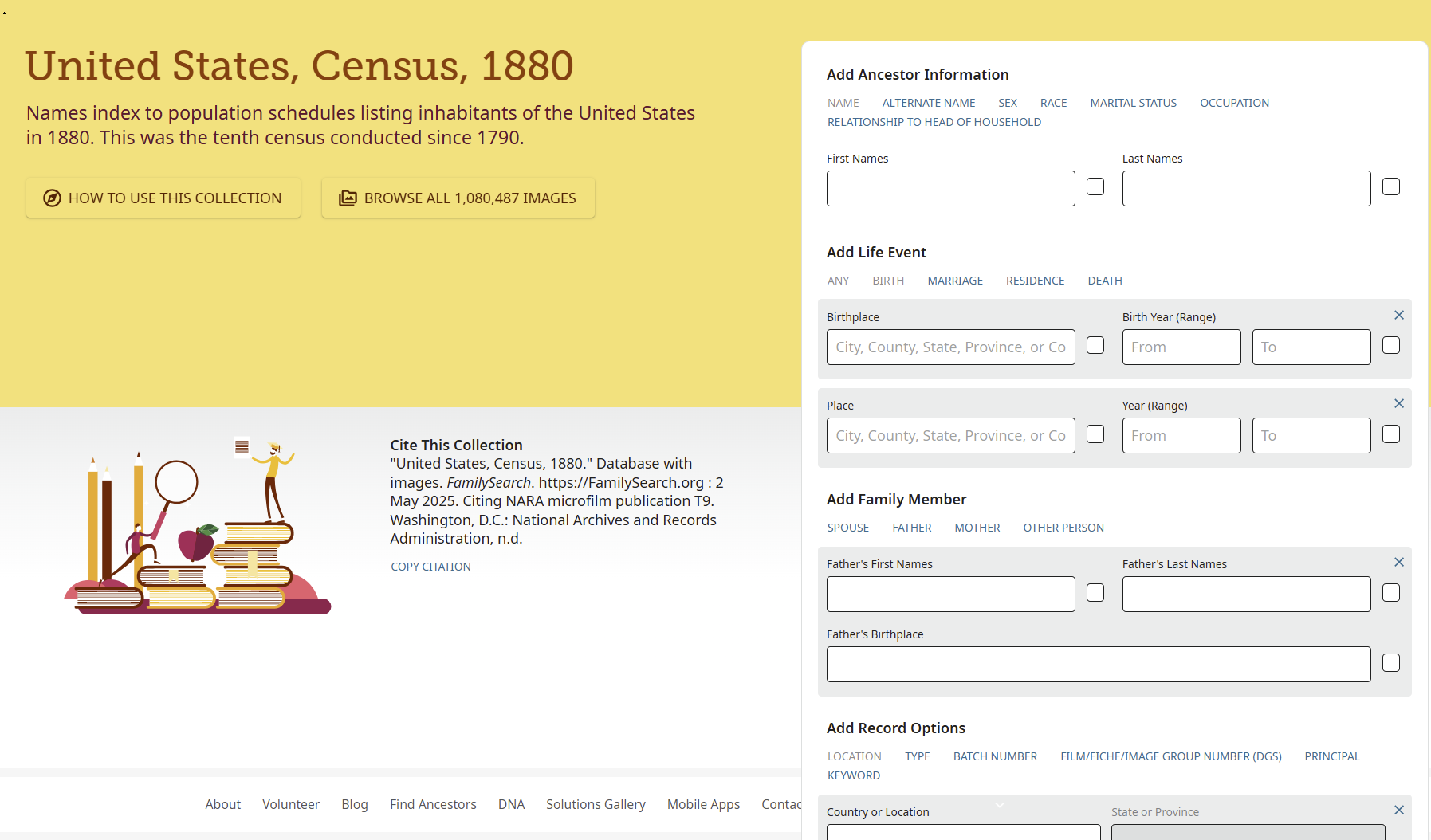Toggle exact match checkbox for Father's Birthplace
This screenshot has height=840, width=1431.
[x=1390, y=663]
